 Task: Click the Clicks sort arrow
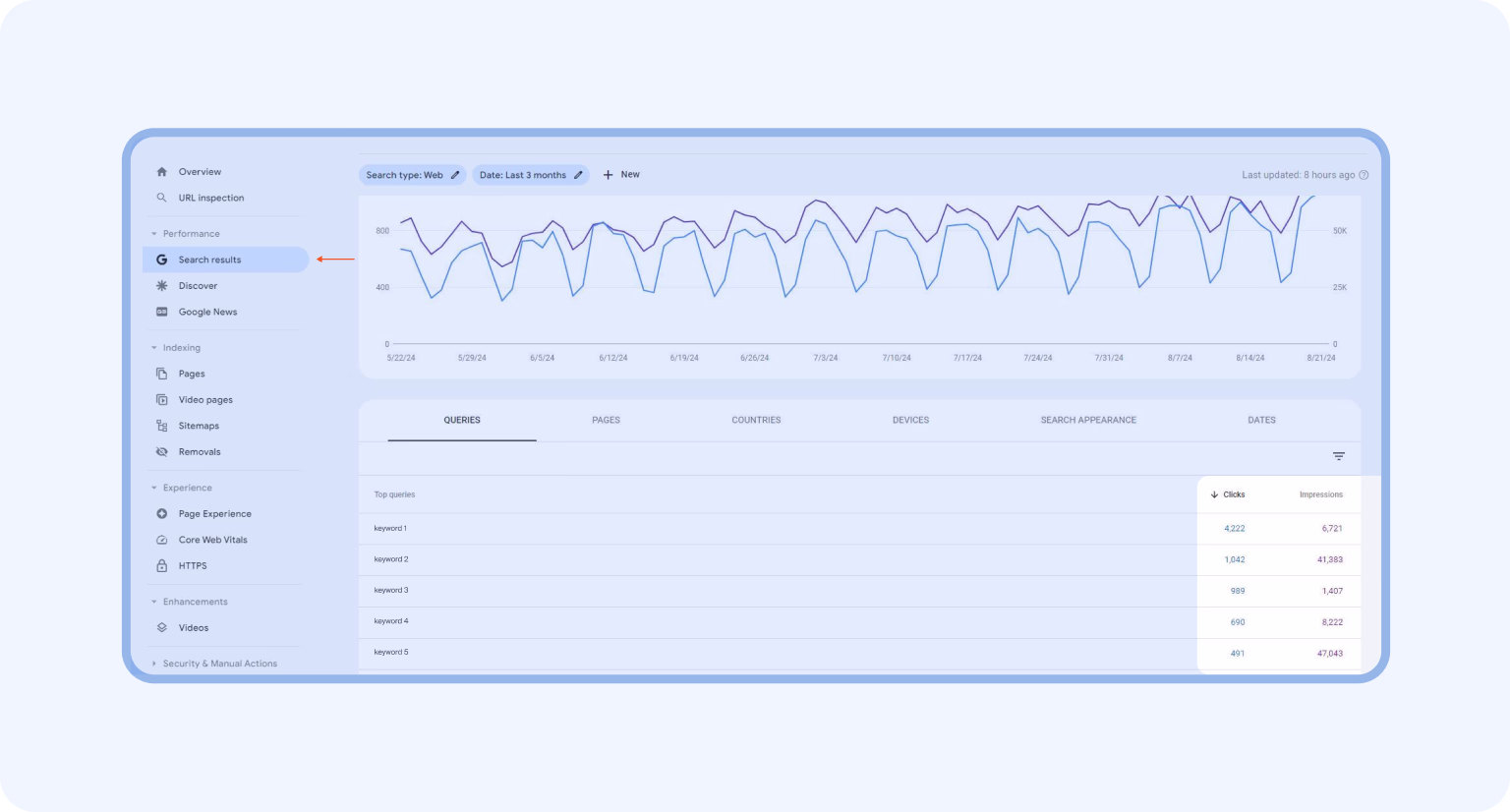pyautogui.click(x=1214, y=494)
